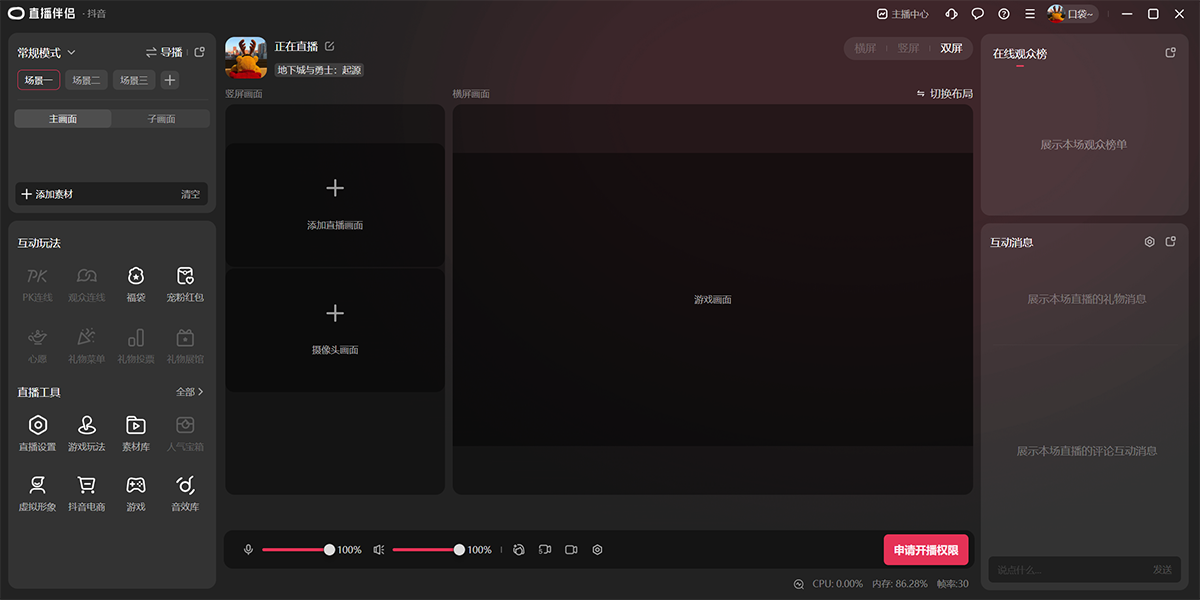
Task: Click the 说点什么 comment input field
Action: pos(1050,570)
